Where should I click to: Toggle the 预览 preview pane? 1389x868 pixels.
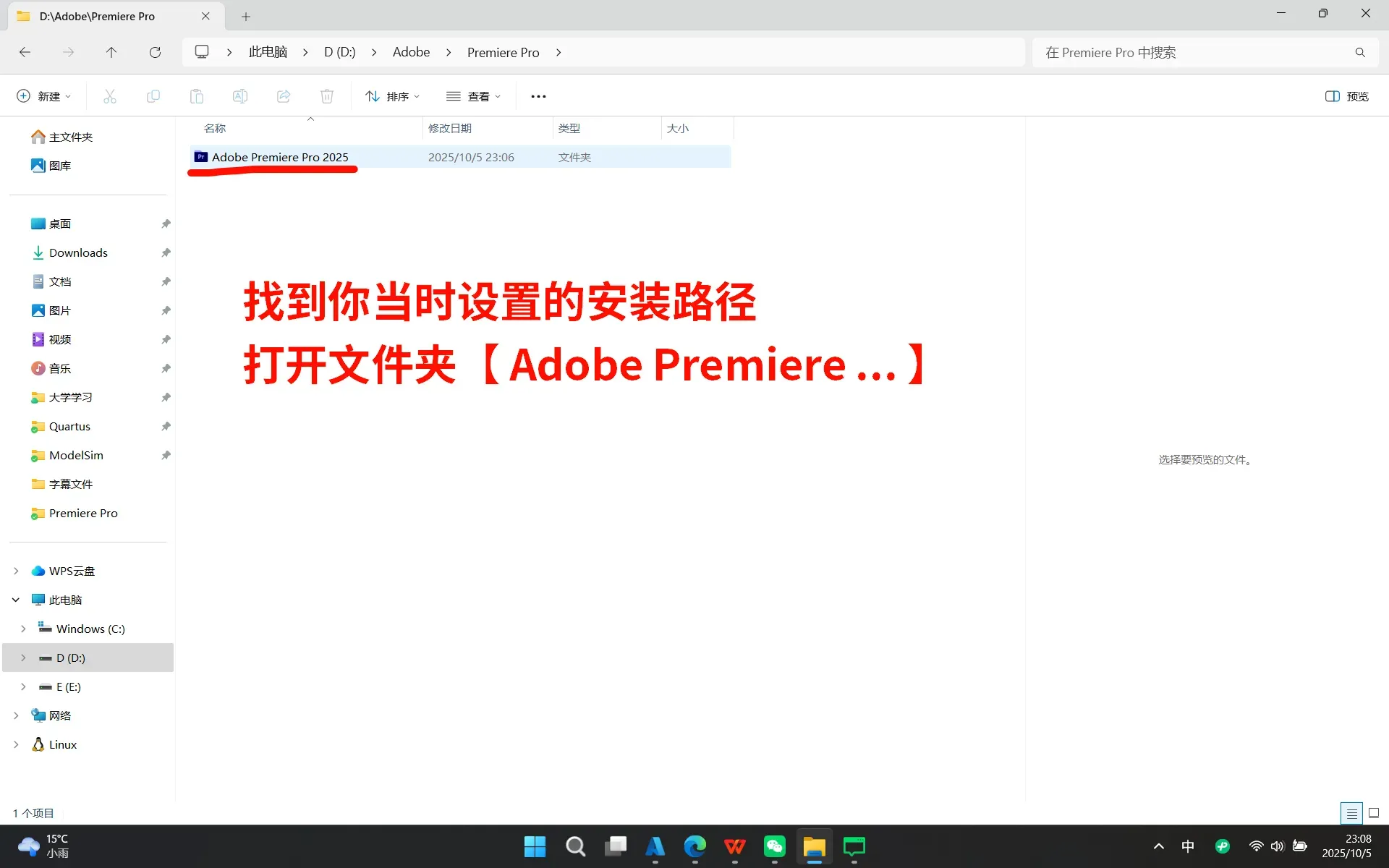click(1346, 95)
